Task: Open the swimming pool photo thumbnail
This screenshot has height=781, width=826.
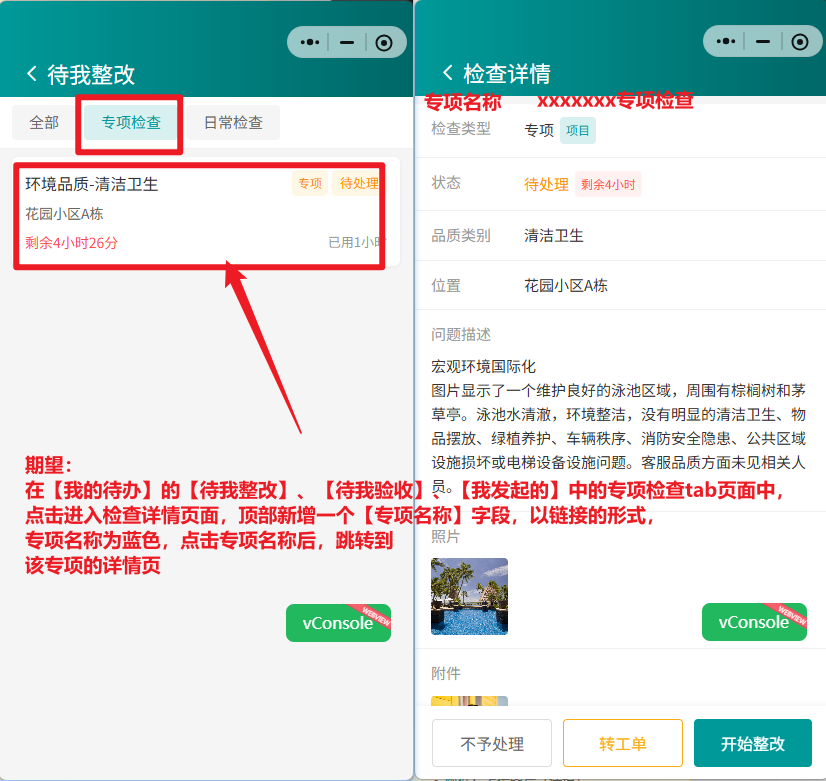Action: (x=469, y=596)
